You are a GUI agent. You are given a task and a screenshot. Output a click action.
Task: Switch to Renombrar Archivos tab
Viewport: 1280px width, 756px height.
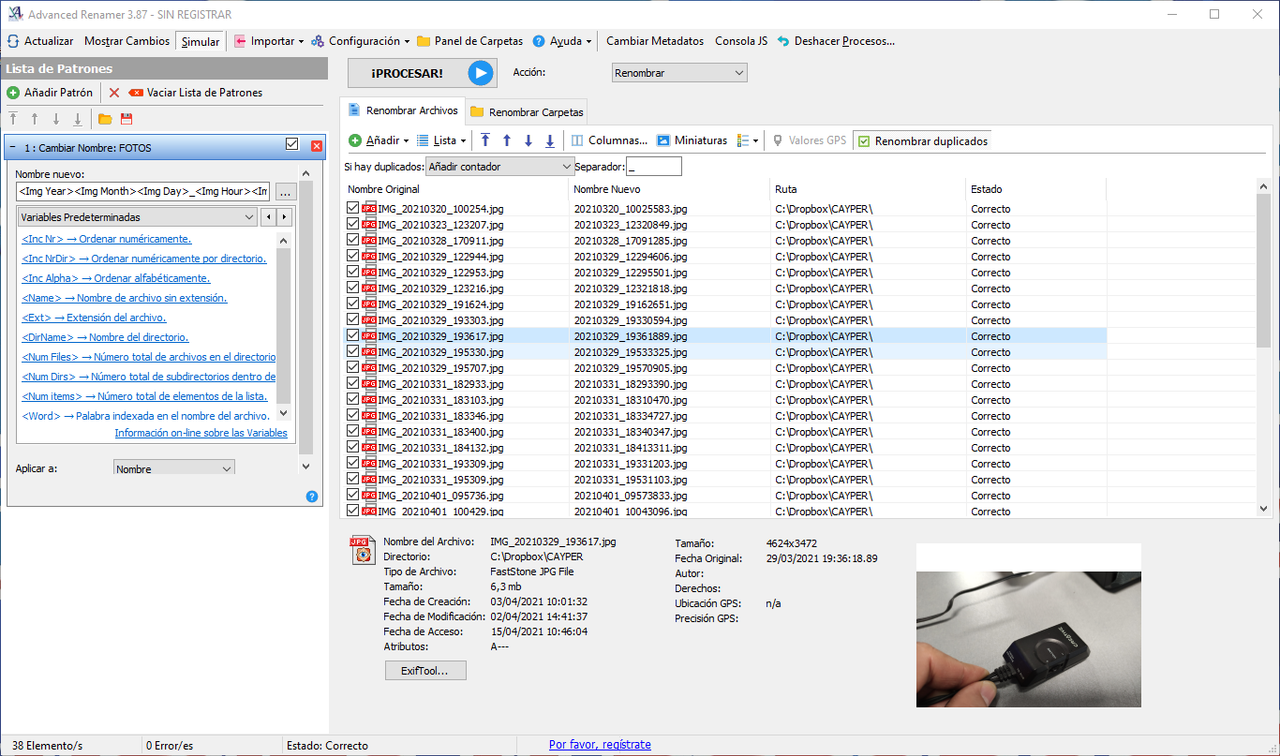401,111
